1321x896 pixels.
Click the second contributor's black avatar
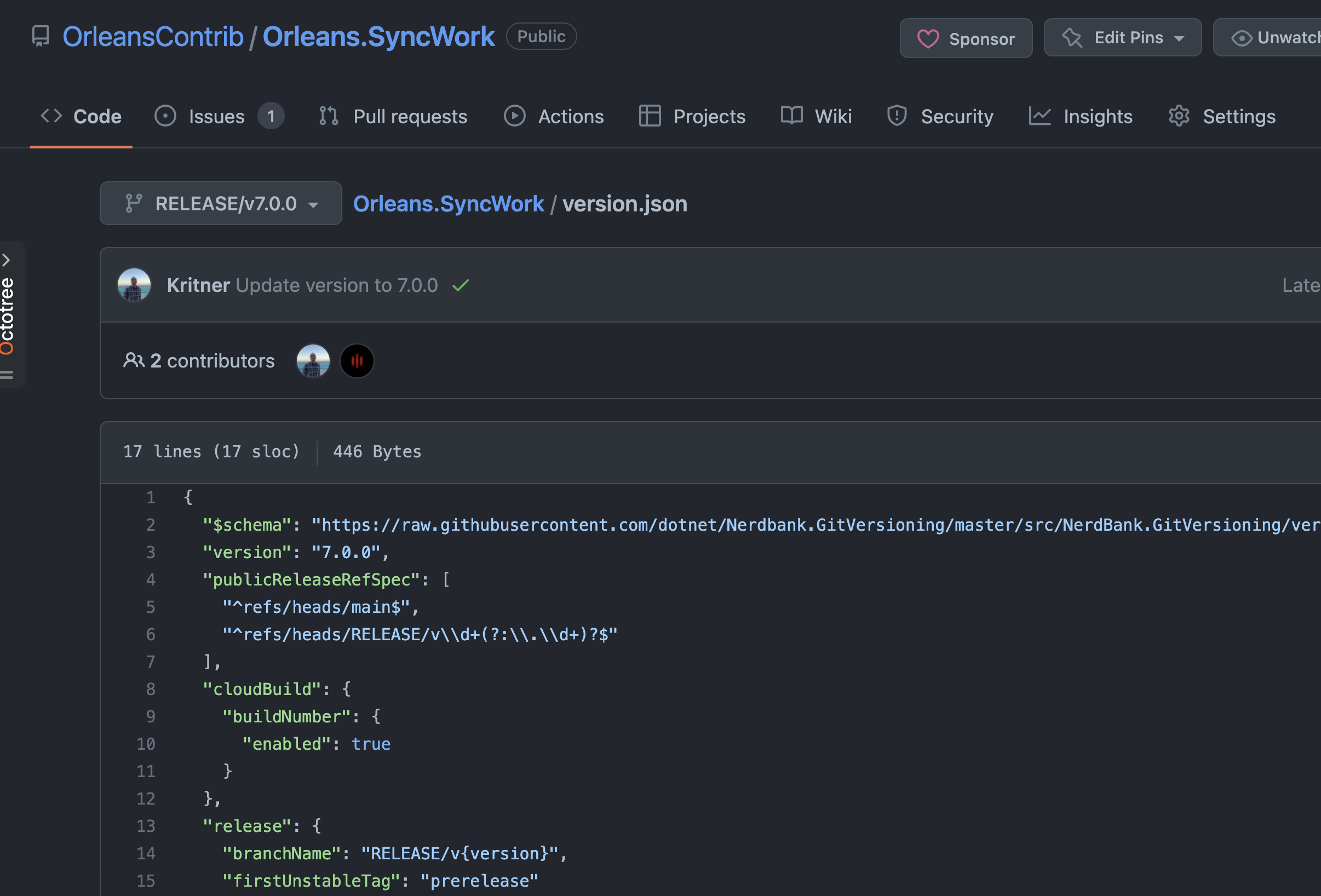[x=357, y=360]
